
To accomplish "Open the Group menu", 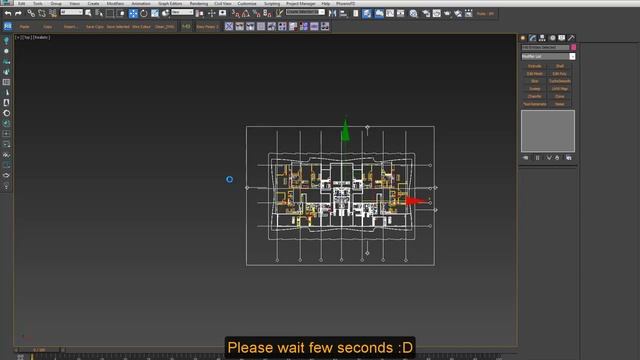I will pos(56,3).
